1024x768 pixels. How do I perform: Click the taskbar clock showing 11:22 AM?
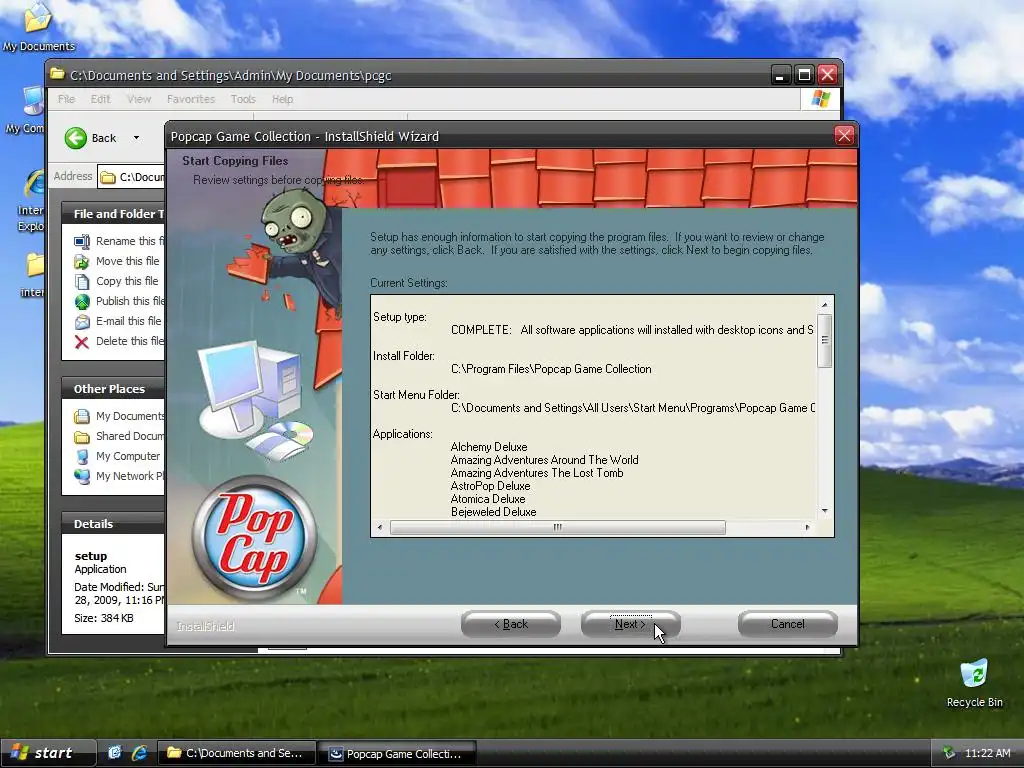click(x=987, y=753)
